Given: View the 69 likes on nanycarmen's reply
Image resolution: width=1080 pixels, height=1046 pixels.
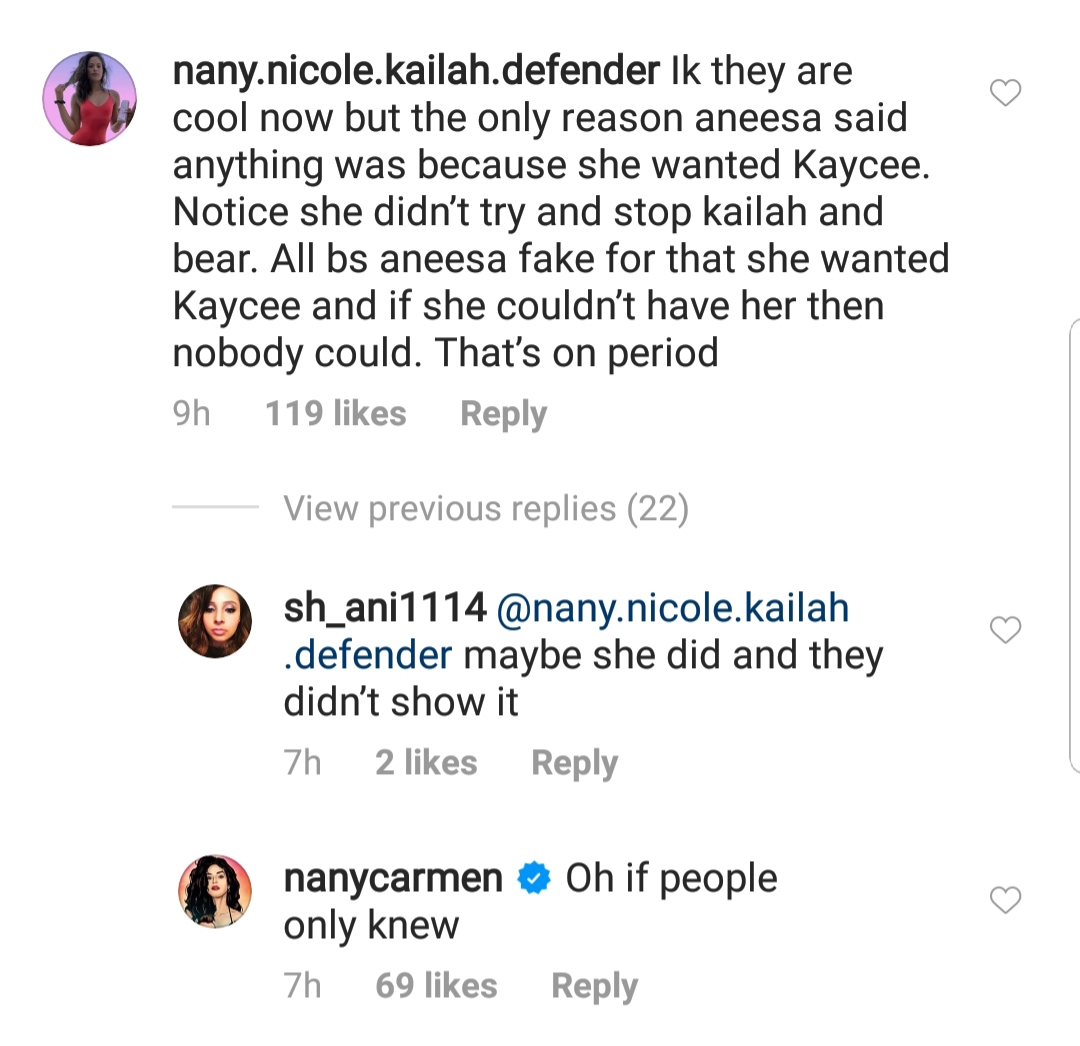Looking at the screenshot, I should click(436, 985).
